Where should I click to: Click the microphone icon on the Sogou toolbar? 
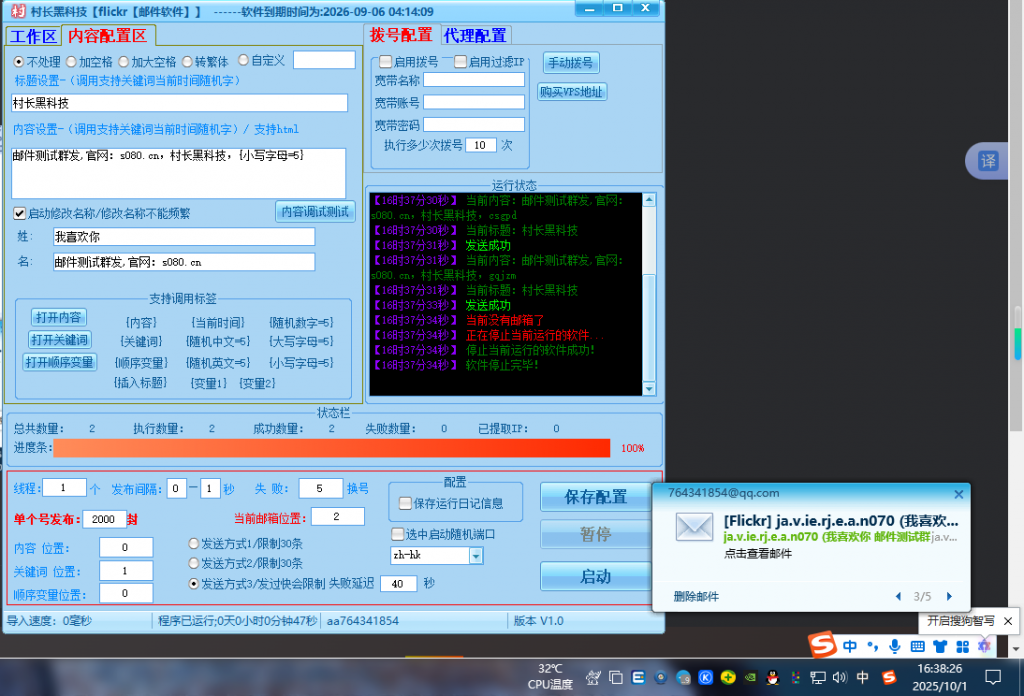tap(895, 645)
